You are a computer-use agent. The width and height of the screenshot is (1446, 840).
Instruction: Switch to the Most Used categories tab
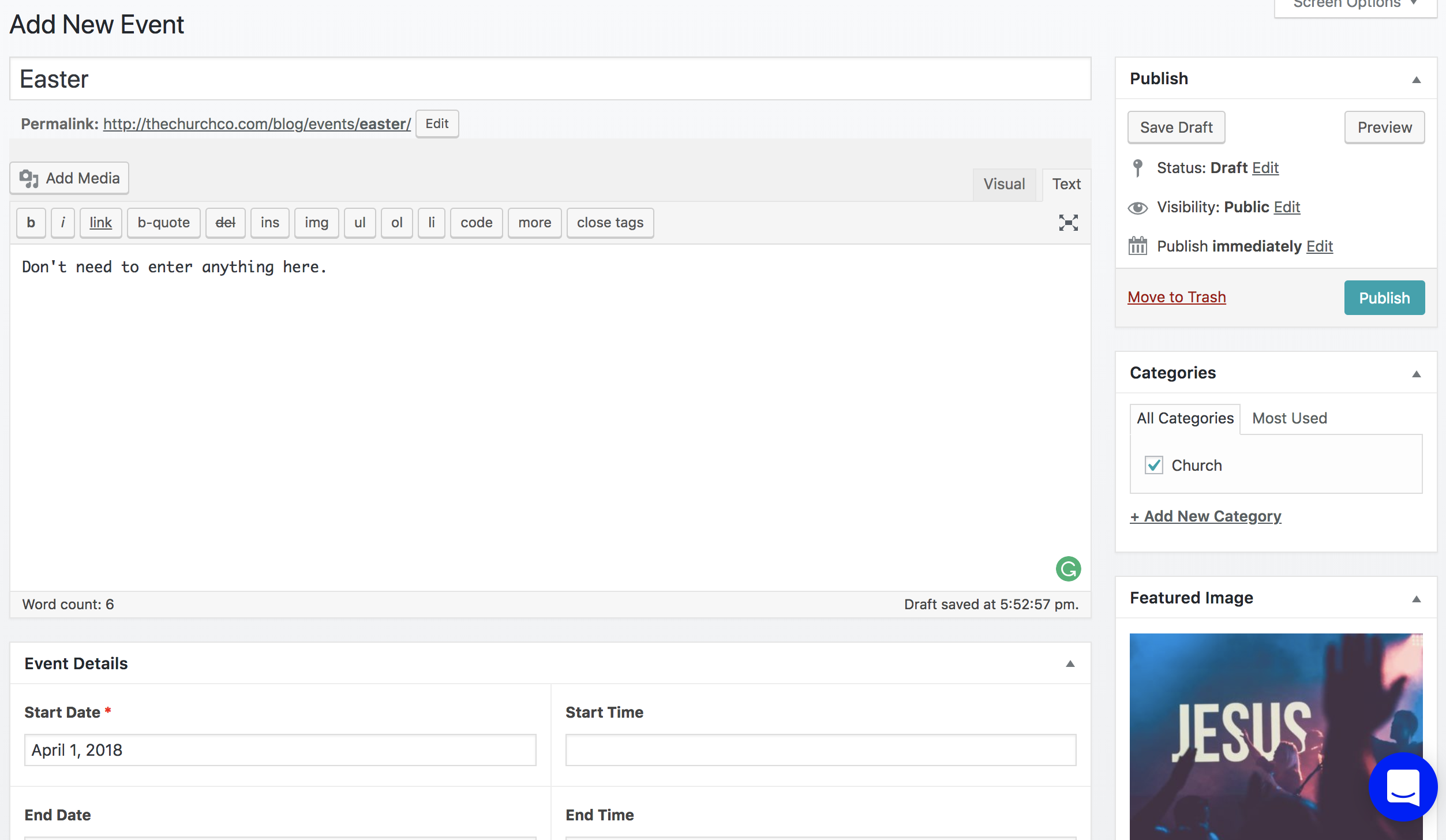(1289, 418)
